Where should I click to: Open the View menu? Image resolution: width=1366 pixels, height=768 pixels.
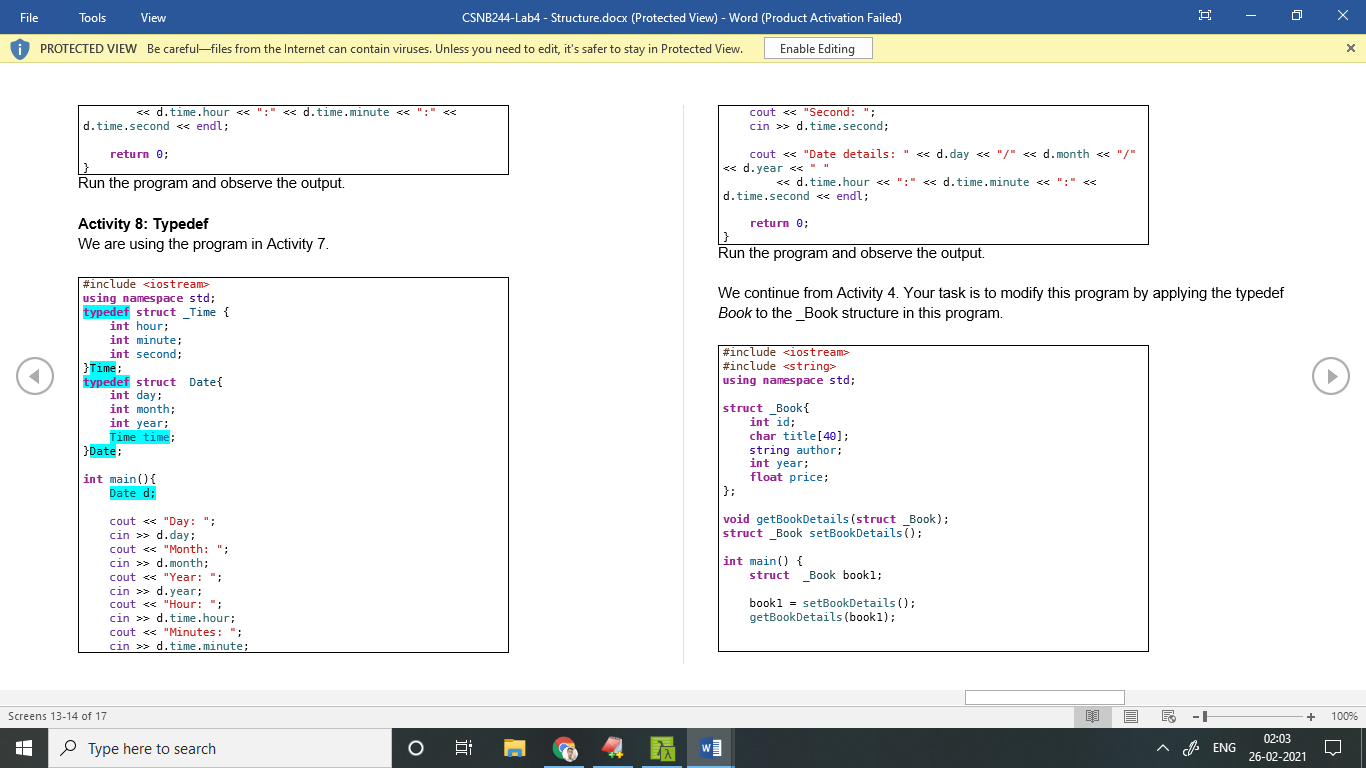tap(152, 17)
